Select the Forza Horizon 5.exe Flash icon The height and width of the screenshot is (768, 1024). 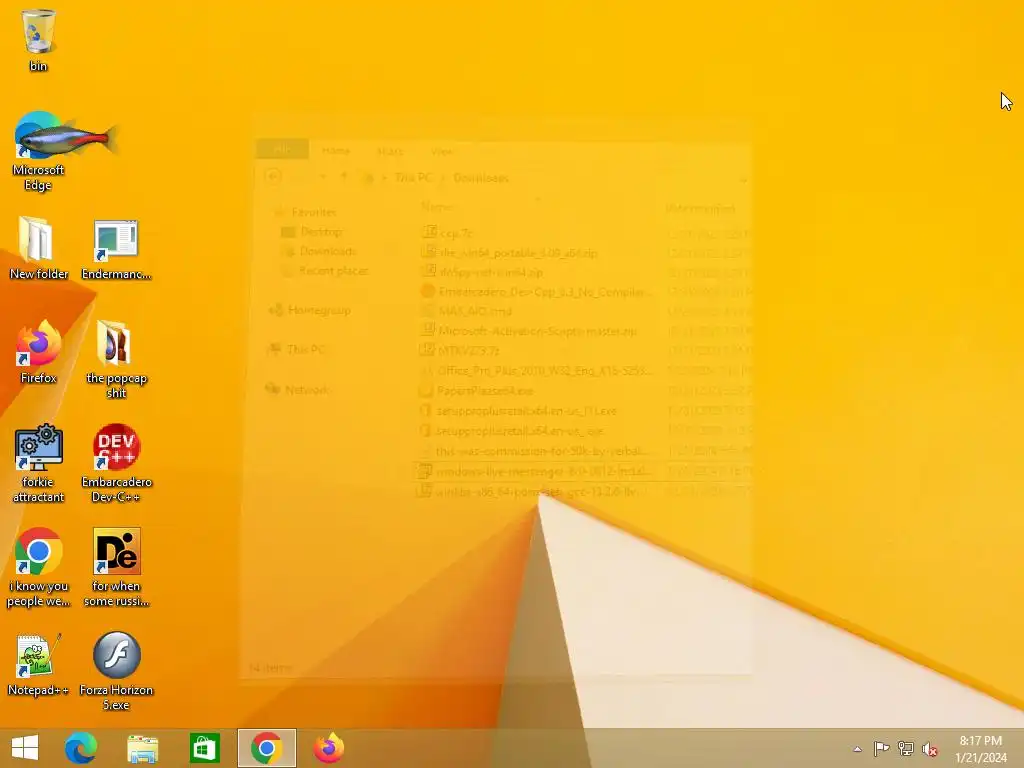116,670
